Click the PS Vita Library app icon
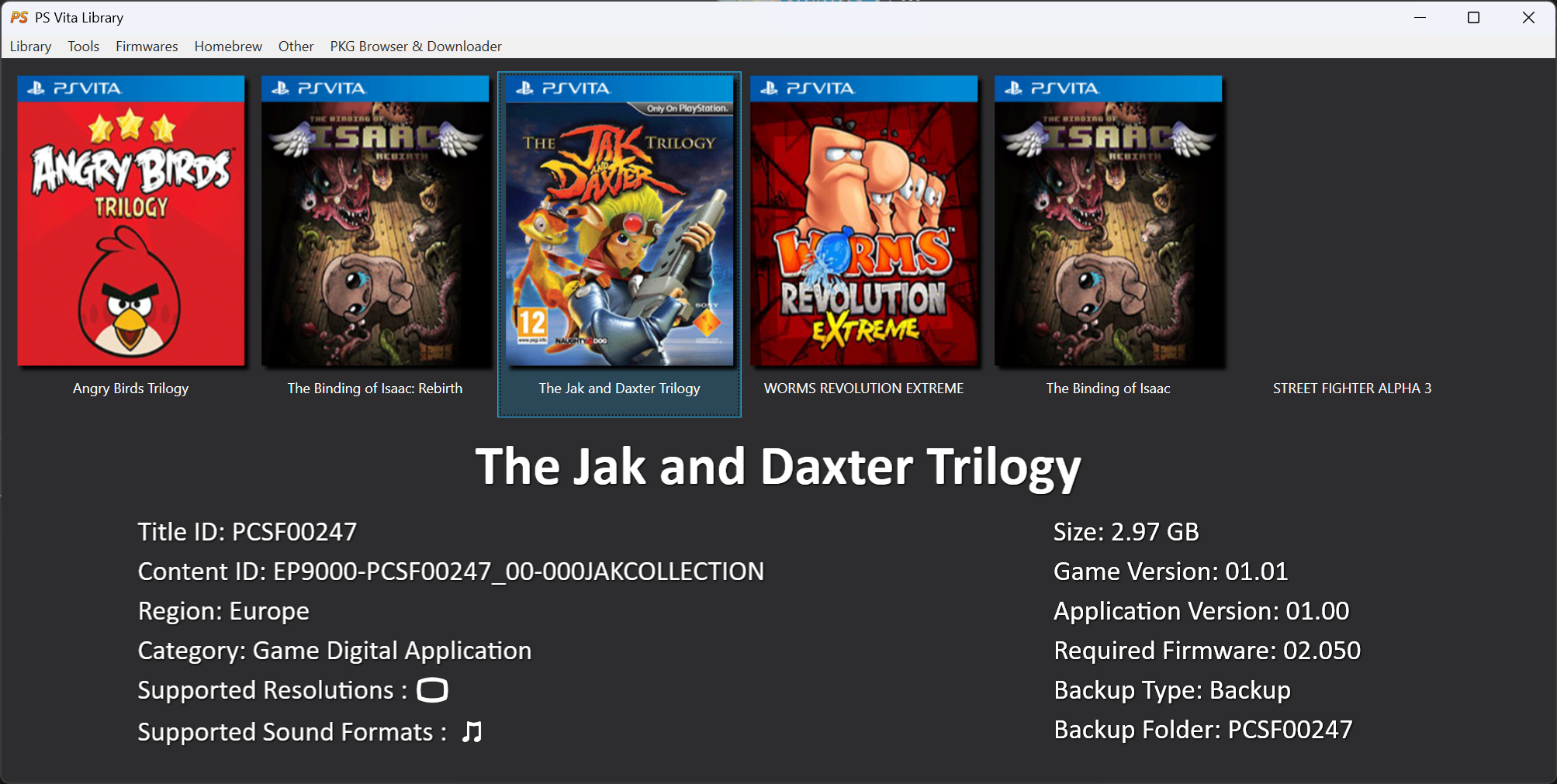The image size is (1557, 784). tap(19, 17)
